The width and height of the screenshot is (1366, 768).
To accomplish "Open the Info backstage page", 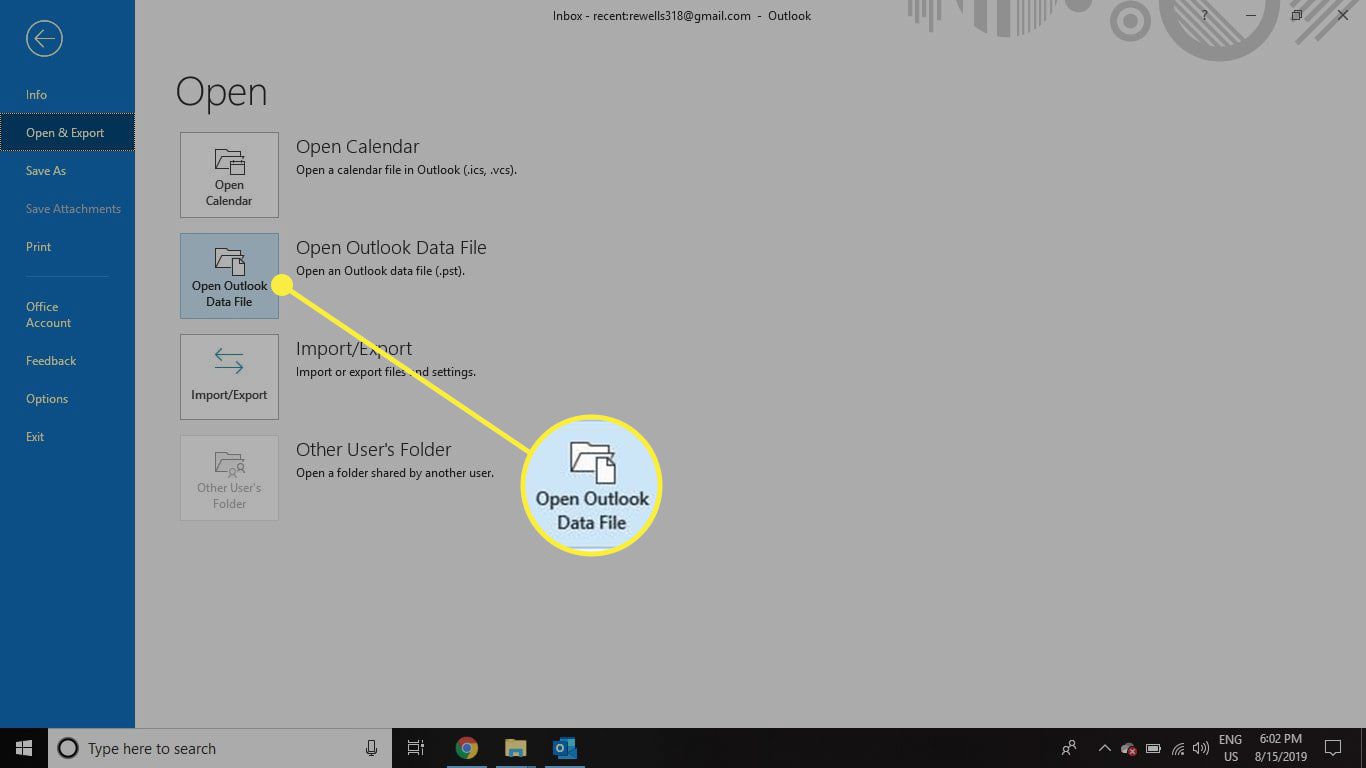I will (36, 95).
